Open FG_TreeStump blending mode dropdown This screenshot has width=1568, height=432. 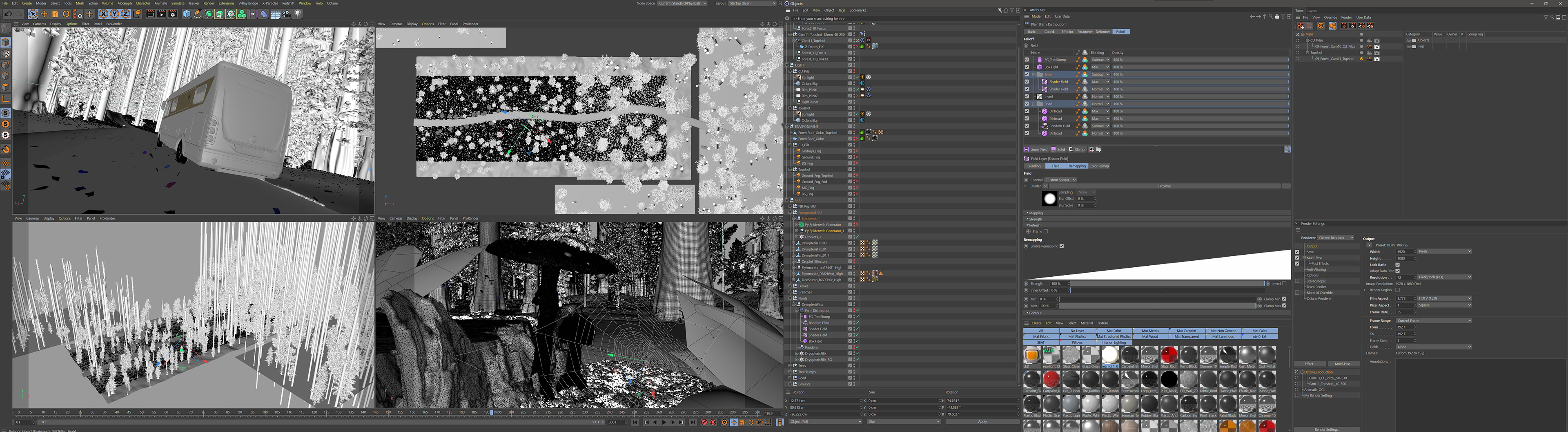1100,60
